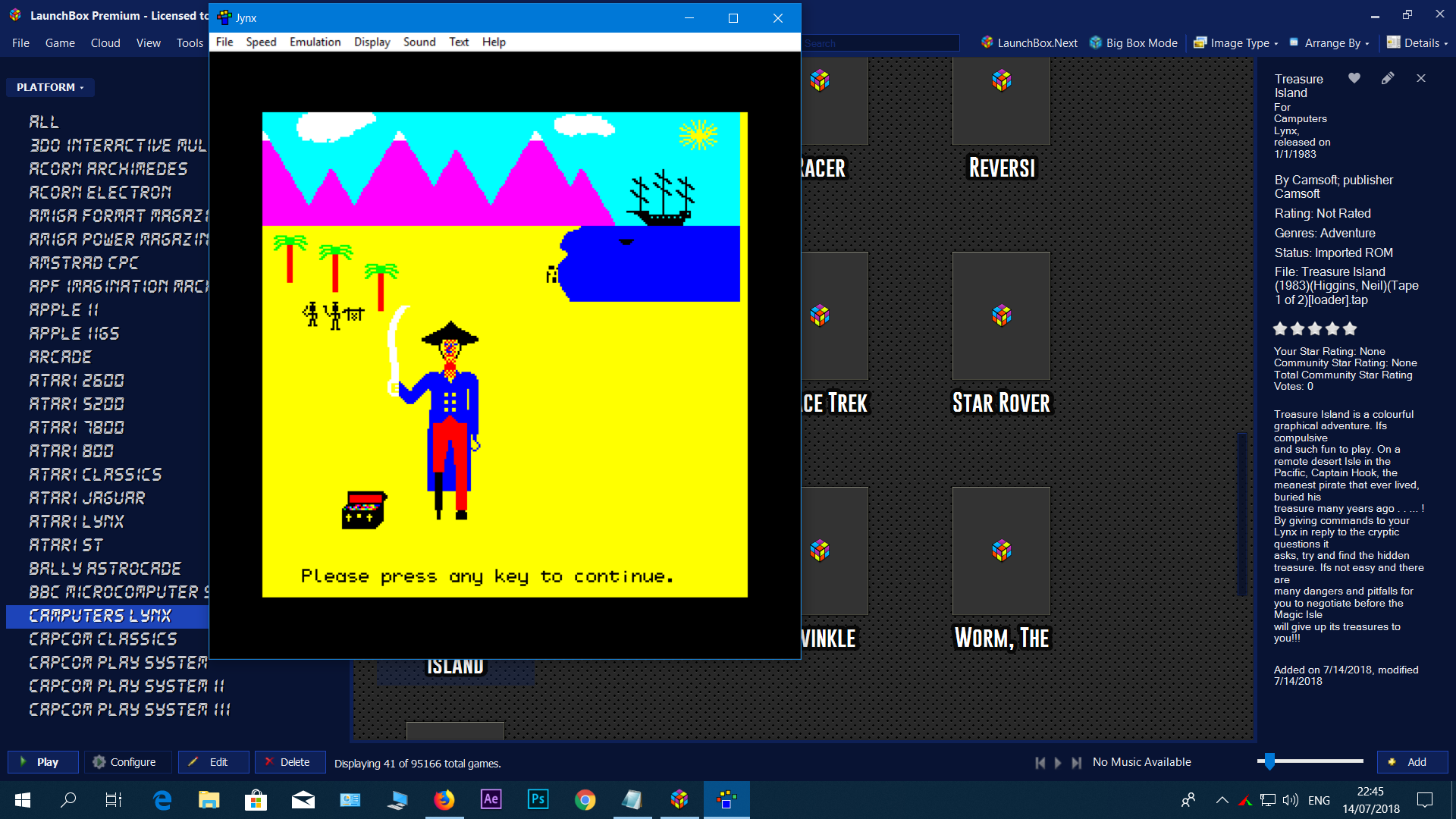Skip to previous music track
The height and width of the screenshot is (819, 1456).
[x=1040, y=763]
